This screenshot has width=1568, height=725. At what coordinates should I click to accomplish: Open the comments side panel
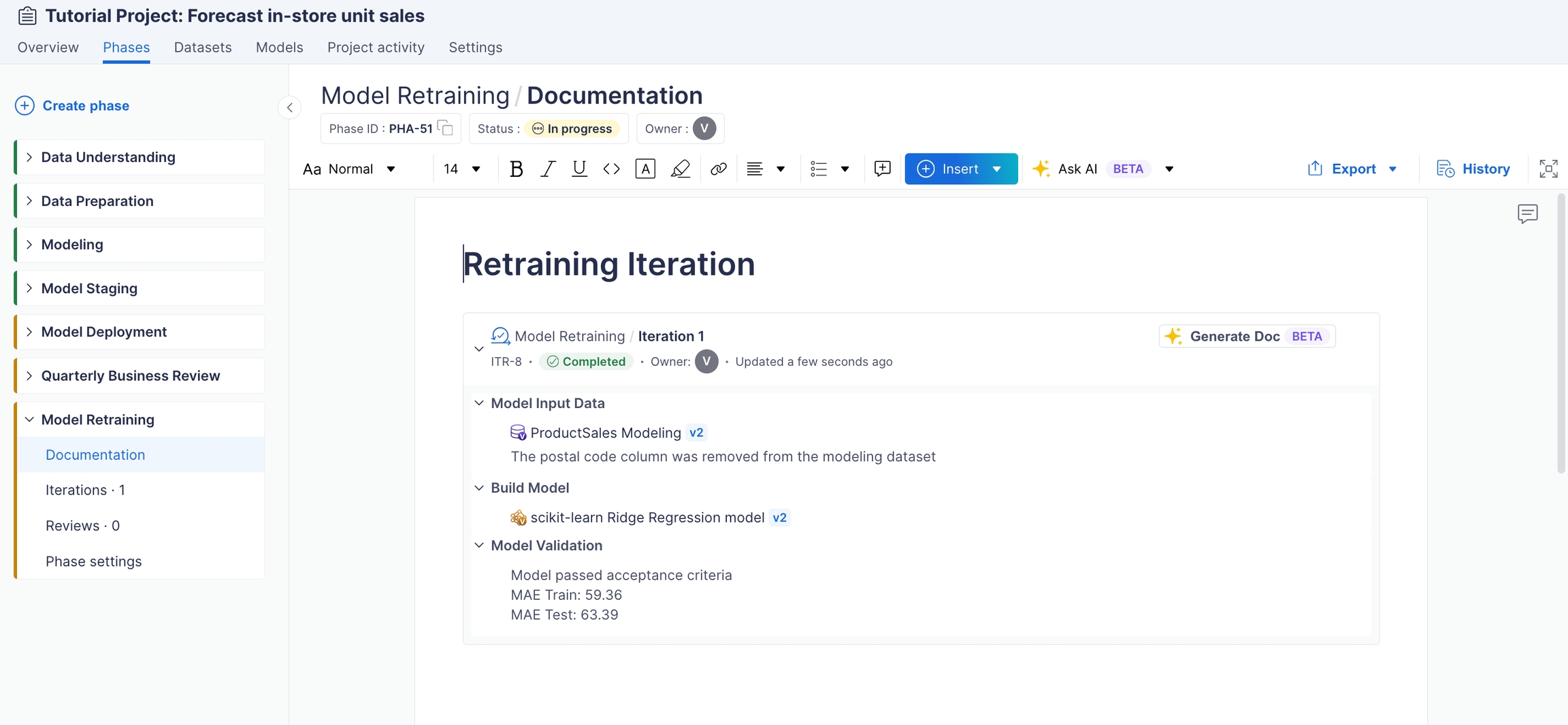pyautogui.click(x=1527, y=214)
